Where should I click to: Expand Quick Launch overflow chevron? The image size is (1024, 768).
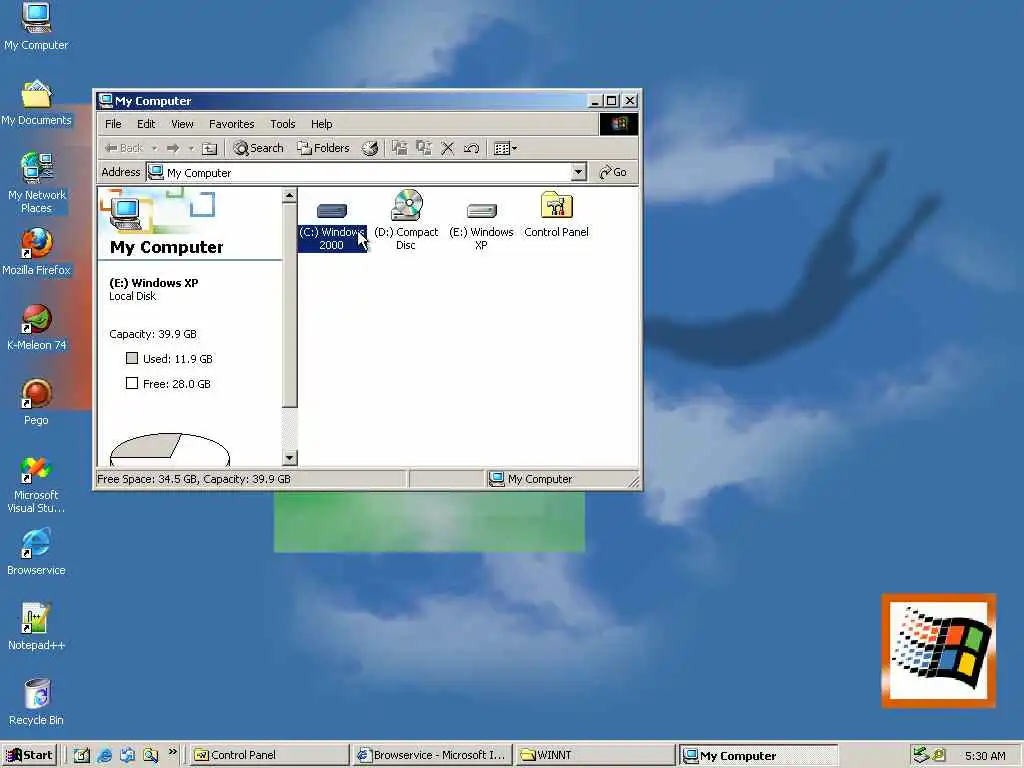pyautogui.click(x=172, y=752)
